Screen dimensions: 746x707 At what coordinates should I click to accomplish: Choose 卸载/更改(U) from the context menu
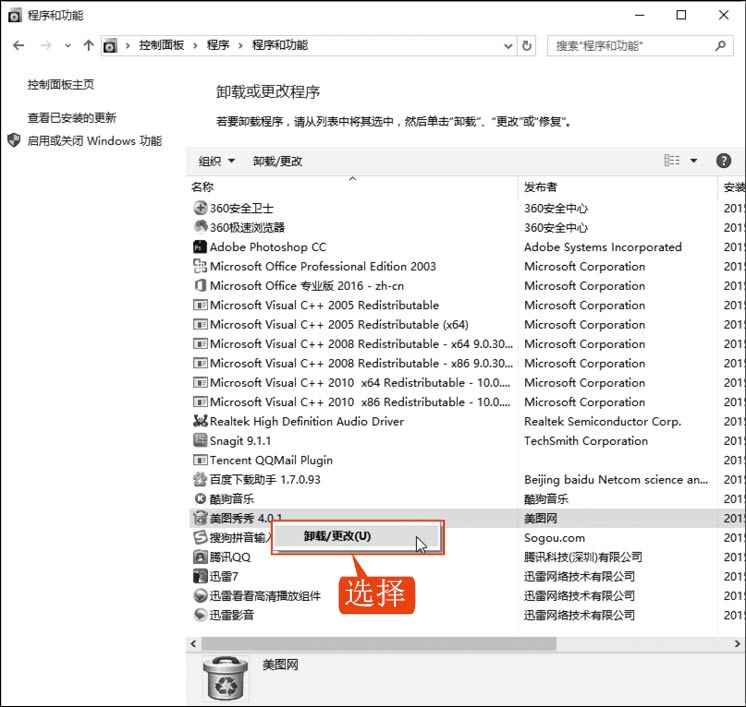click(357, 536)
